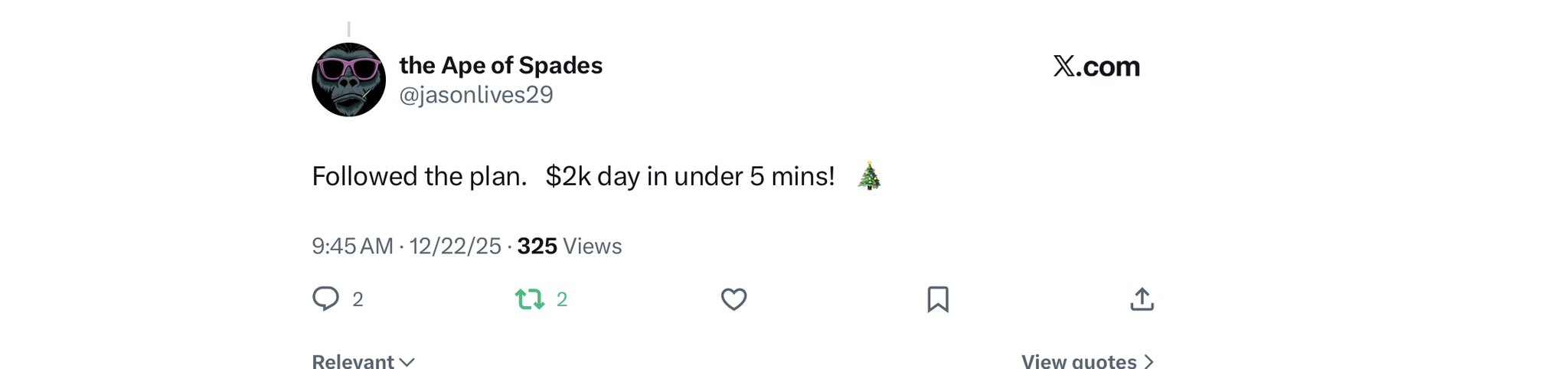The height and width of the screenshot is (369, 1568).
Task: Open View quotes link
Action: [1078, 361]
